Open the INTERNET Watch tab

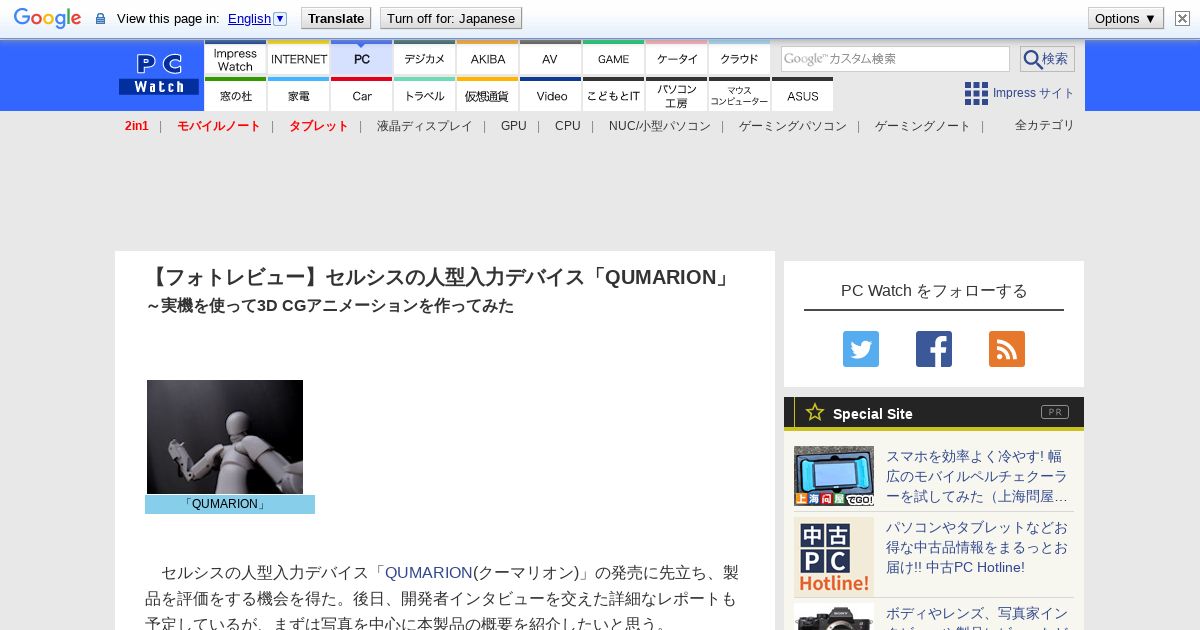pyautogui.click(x=299, y=58)
